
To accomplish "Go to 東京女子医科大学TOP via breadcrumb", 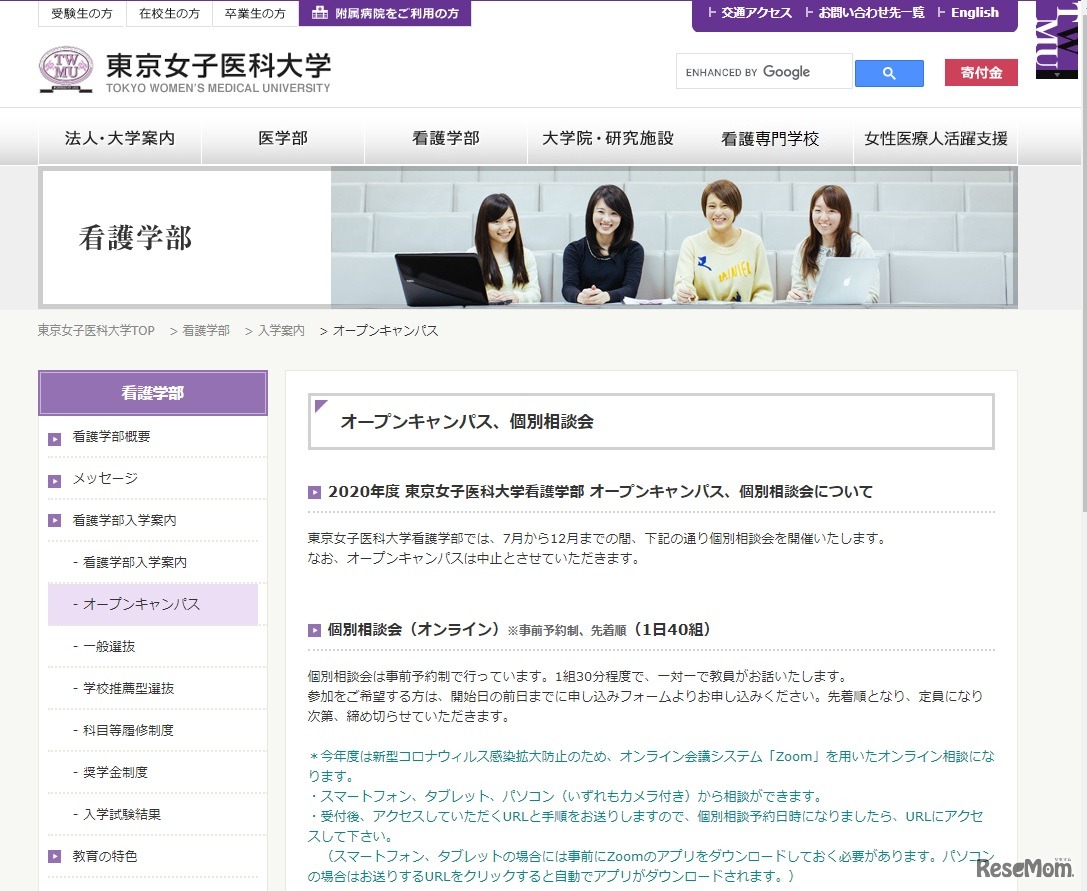I will pyautogui.click(x=95, y=330).
